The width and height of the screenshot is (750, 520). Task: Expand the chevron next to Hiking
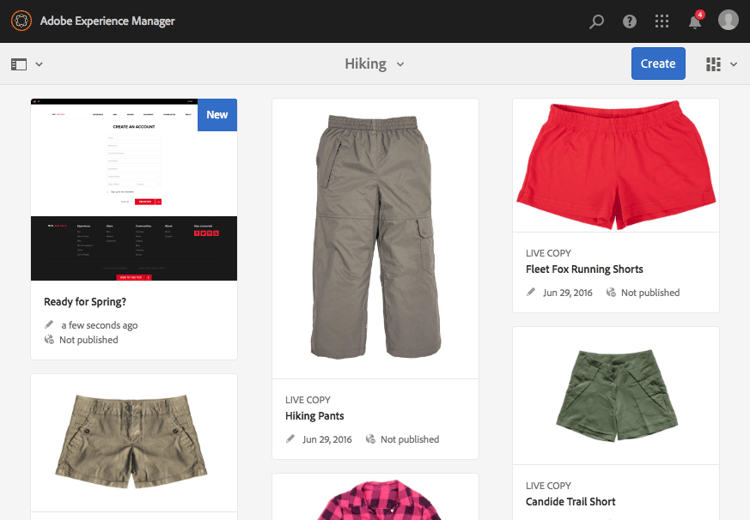click(x=400, y=64)
